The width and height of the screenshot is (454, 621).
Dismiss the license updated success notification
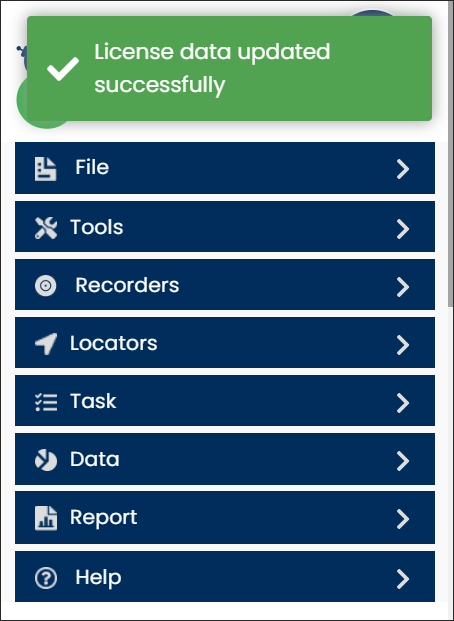click(229, 69)
